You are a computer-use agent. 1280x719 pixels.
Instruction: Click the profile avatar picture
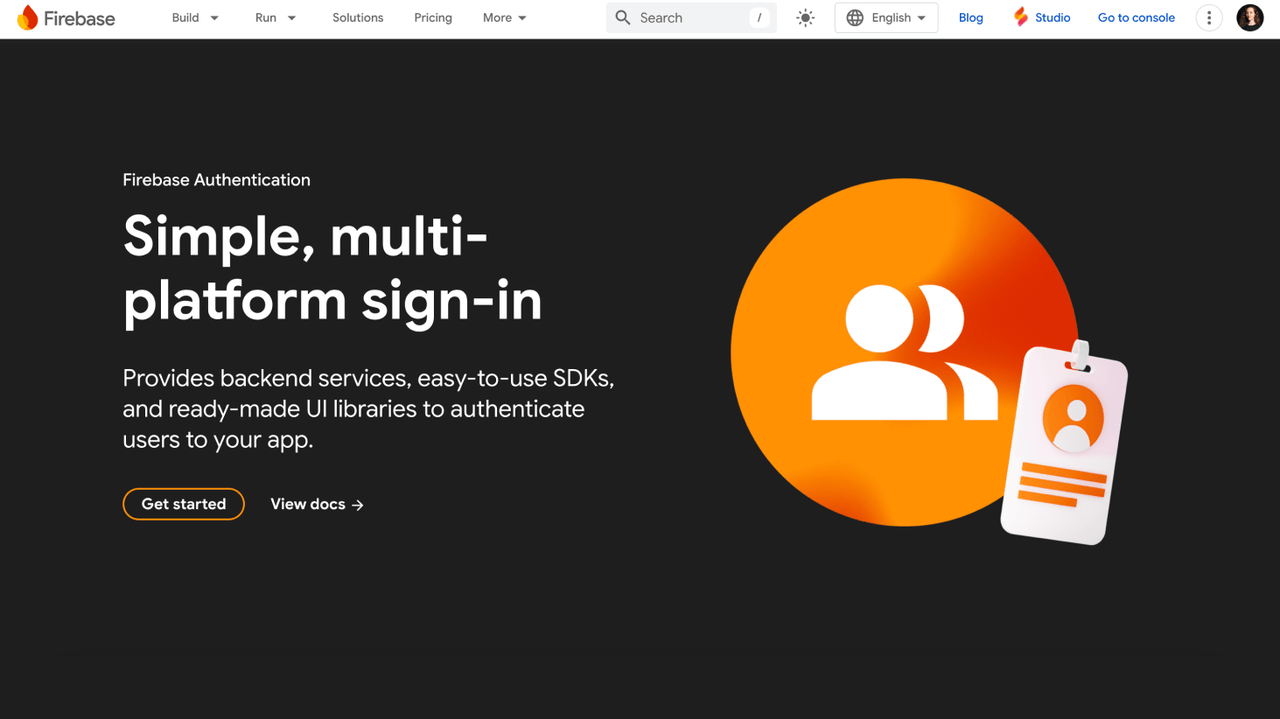[x=1249, y=17]
